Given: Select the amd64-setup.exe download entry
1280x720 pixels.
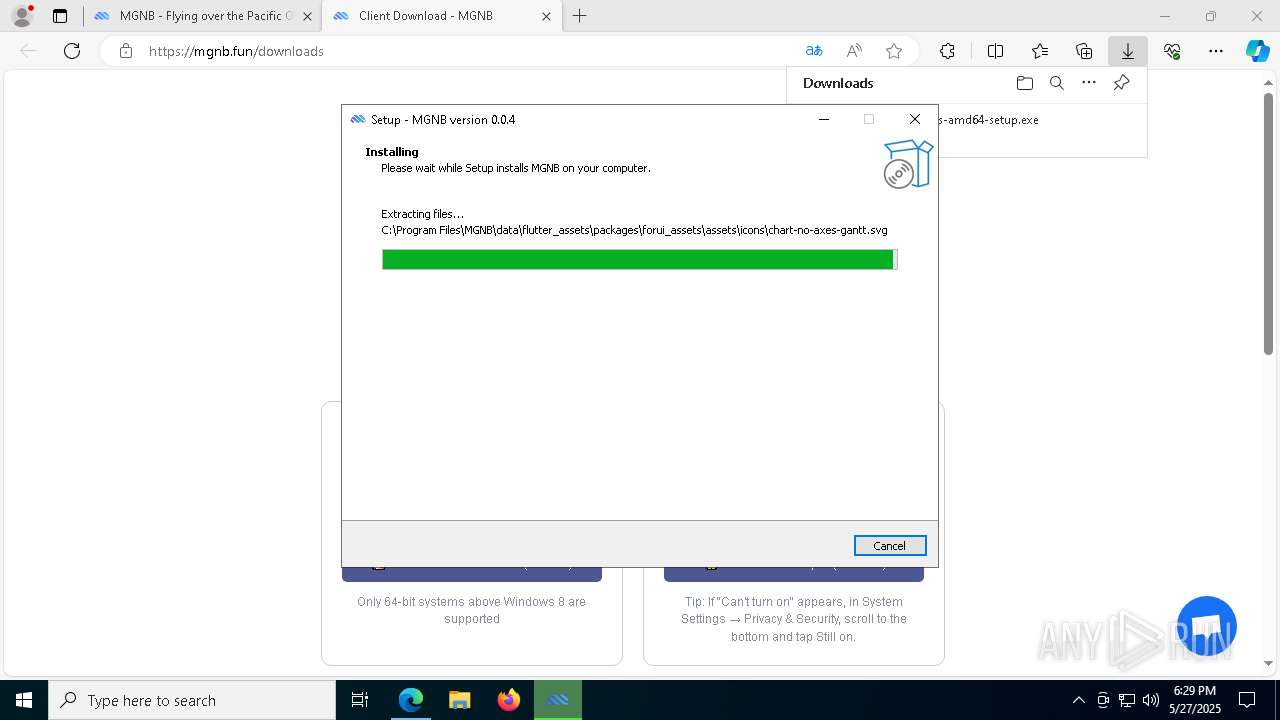Looking at the screenshot, I should pyautogui.click(x=988, y=120).
